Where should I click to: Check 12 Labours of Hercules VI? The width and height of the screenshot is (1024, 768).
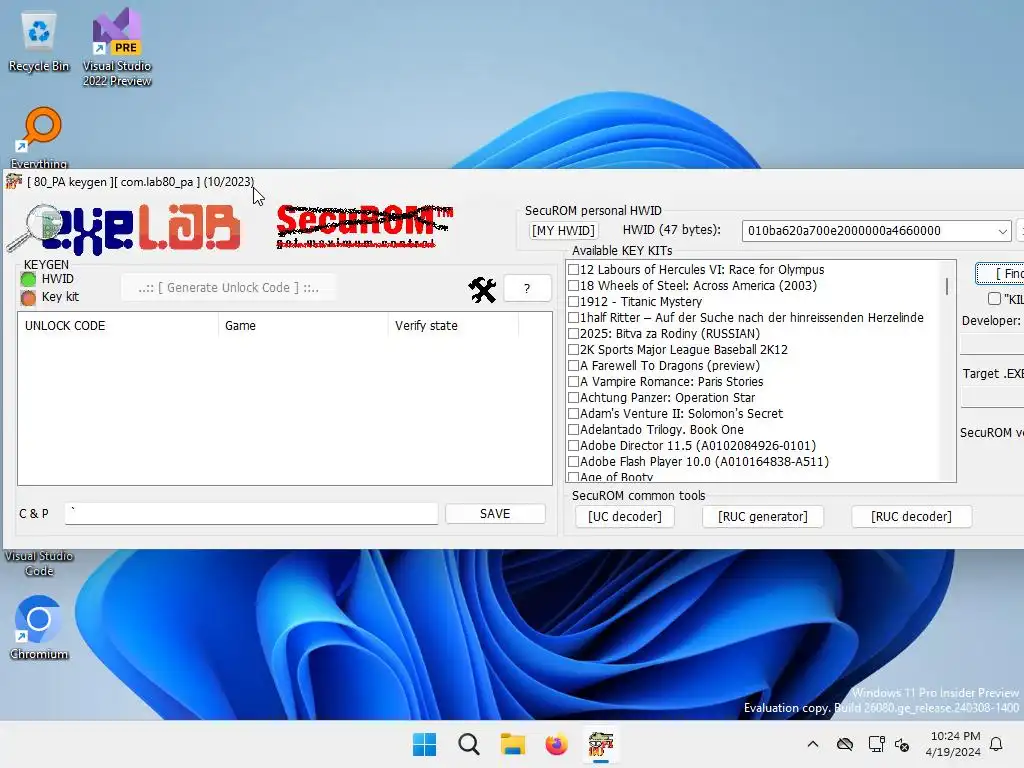coord(573,270)
